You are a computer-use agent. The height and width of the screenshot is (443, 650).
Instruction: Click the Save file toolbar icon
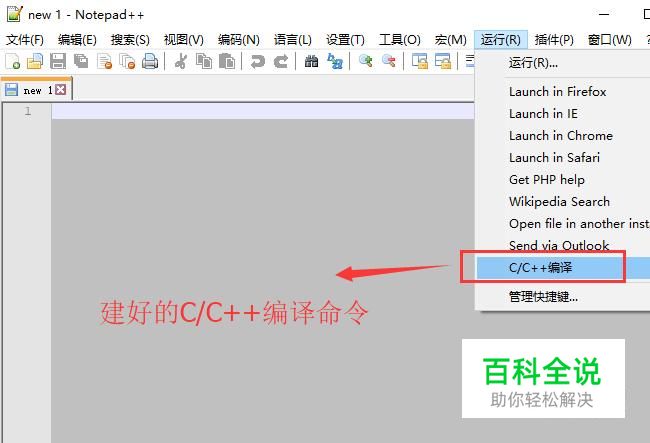point(58,61)
